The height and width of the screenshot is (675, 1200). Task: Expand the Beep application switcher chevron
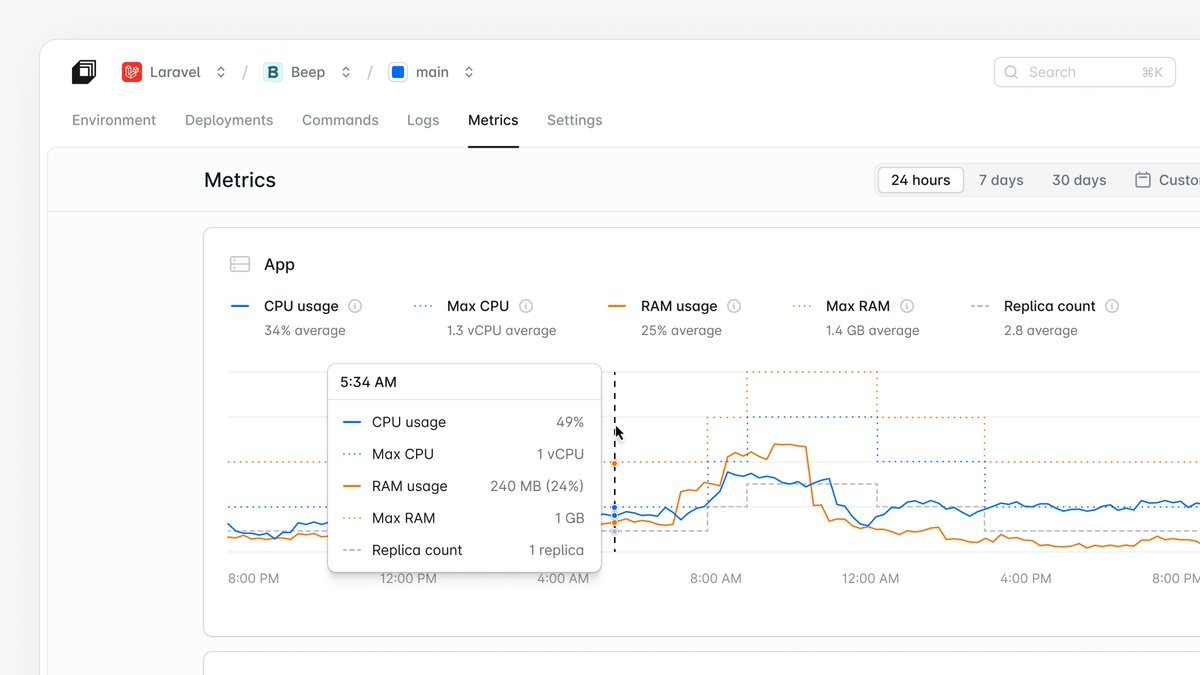click(x=346, y=72)
